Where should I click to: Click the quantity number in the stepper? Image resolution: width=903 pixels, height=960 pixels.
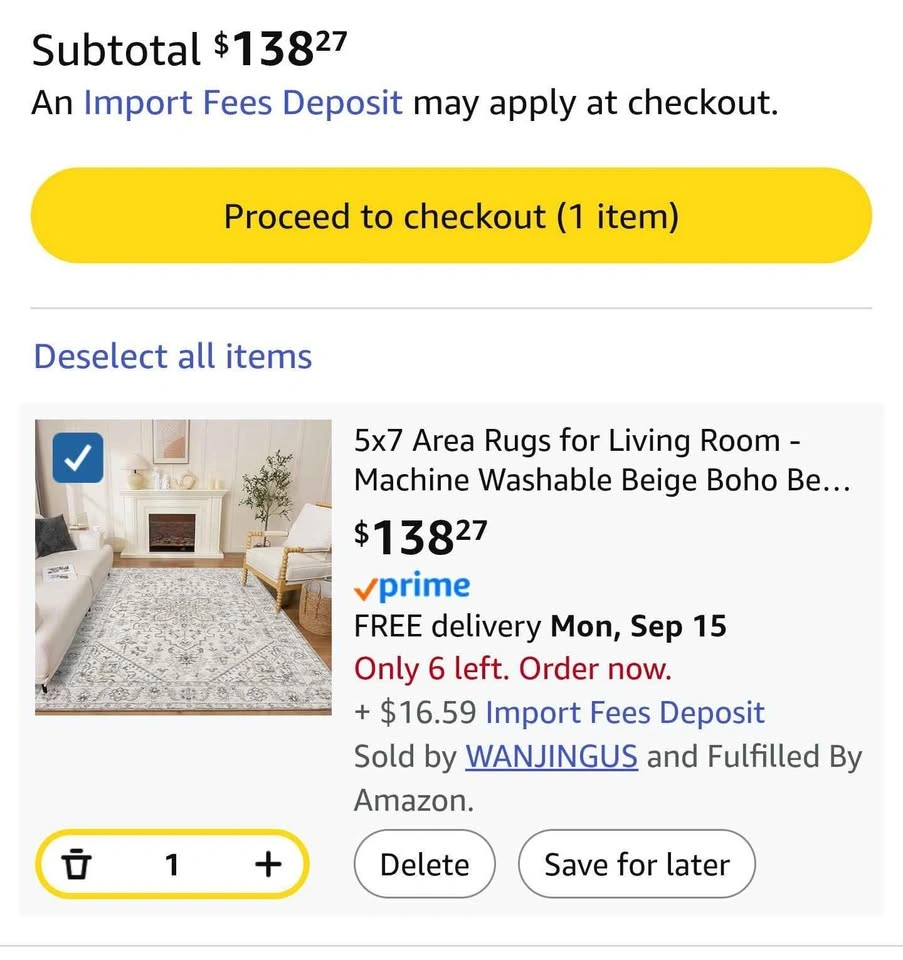coord(172,864)
